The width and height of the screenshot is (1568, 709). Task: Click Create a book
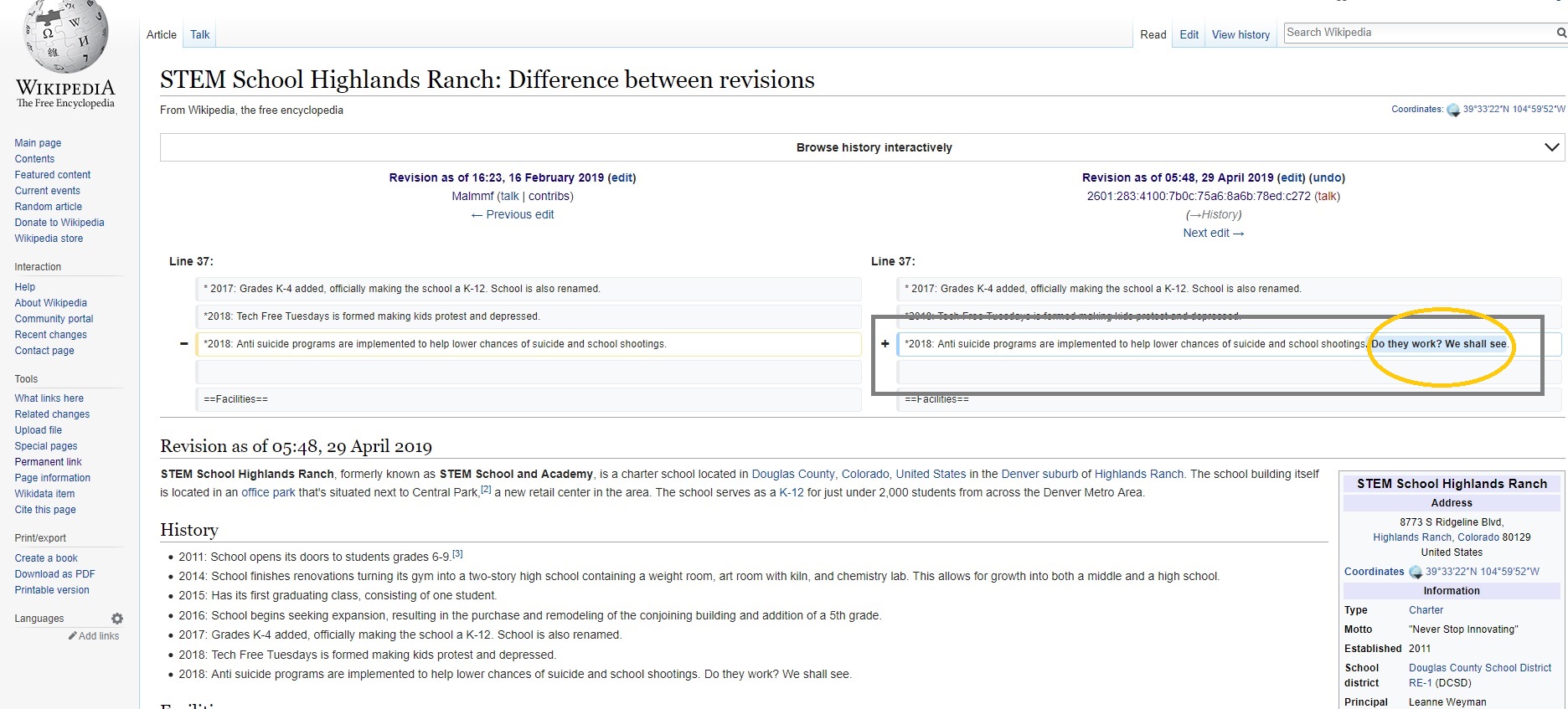click(x=46, y=558)
